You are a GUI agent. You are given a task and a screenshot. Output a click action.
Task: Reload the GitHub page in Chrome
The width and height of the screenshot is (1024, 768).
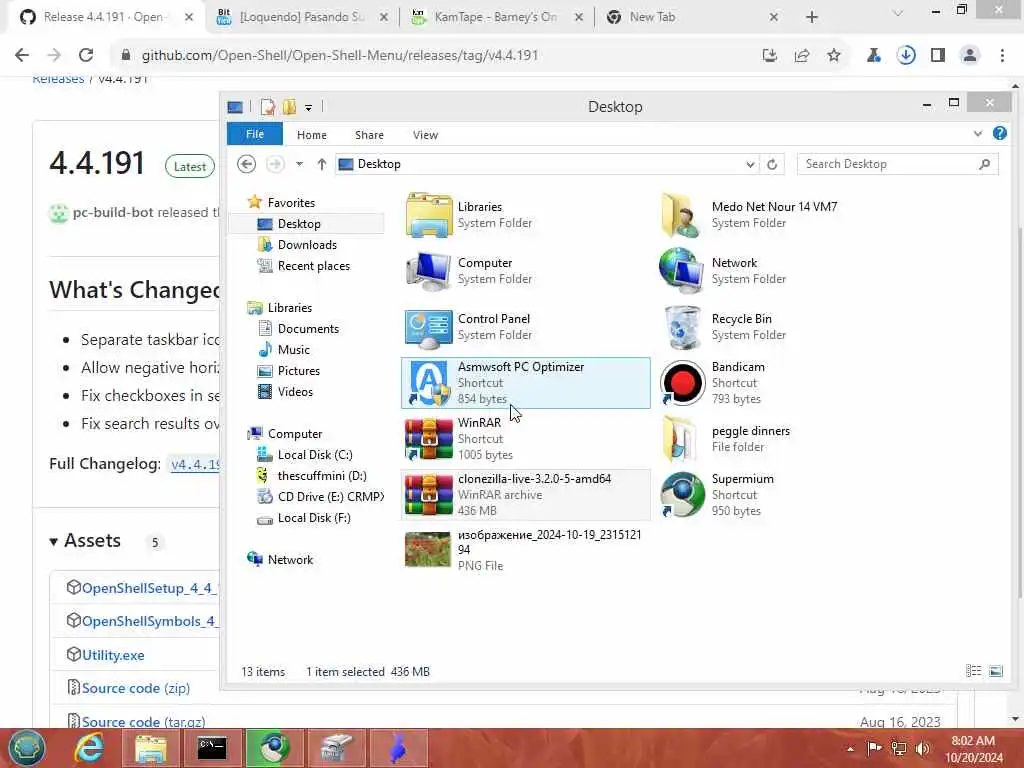(86, 56)
